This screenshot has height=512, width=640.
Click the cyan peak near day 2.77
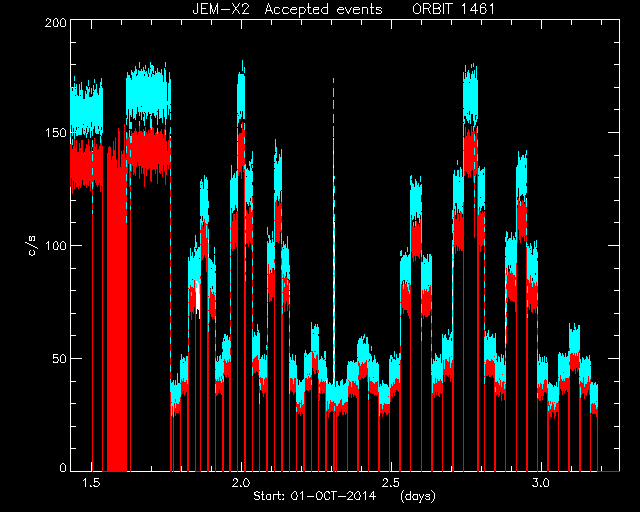471,96
